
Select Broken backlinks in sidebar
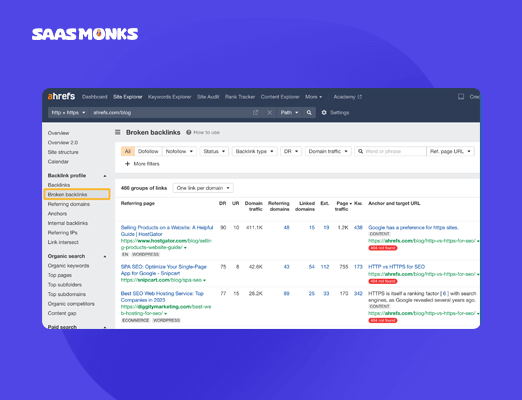pos(77,194)
